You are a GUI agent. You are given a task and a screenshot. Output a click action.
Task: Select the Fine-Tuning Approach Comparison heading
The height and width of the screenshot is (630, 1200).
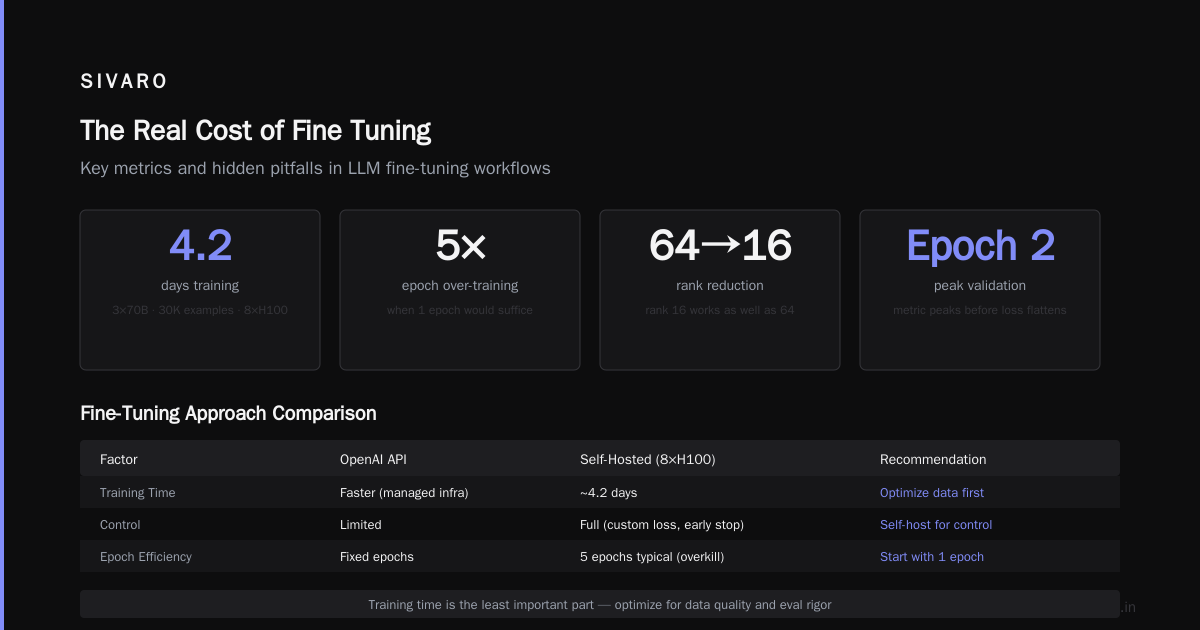tap(228, 413)
